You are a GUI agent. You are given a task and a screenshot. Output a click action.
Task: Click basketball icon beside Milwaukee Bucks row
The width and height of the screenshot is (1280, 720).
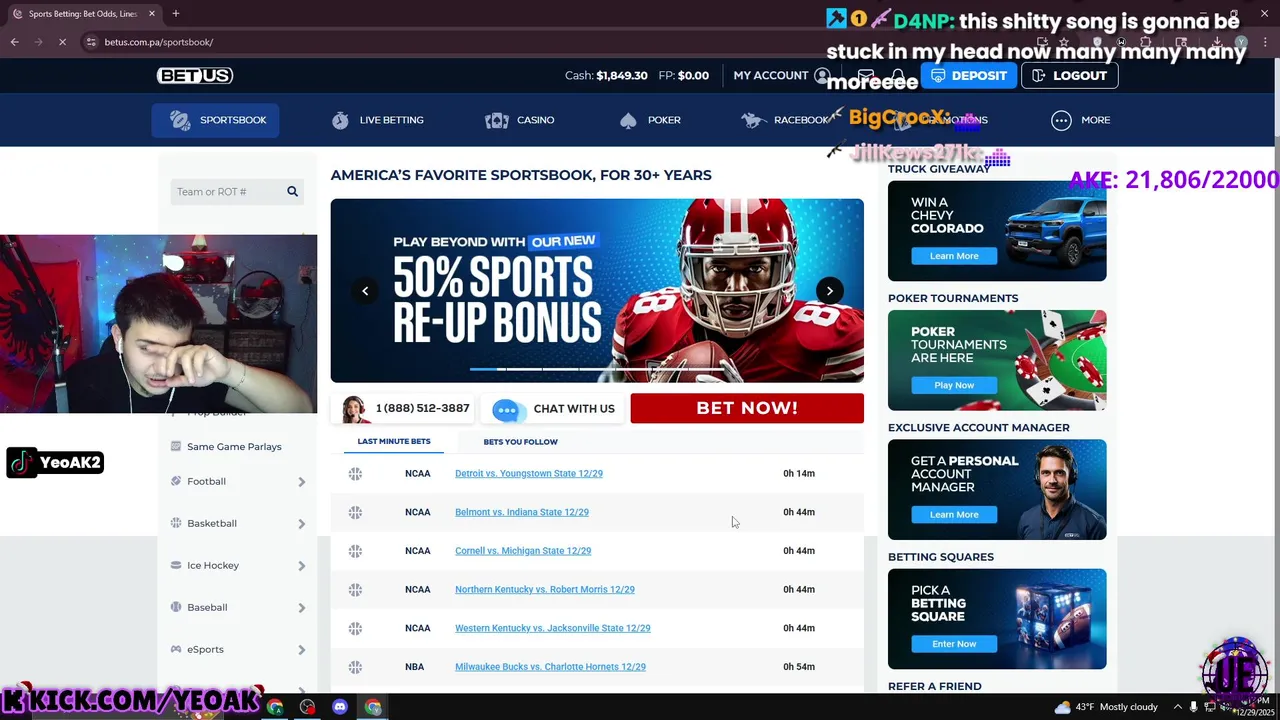pyautogui.click(x=355, y=667)
